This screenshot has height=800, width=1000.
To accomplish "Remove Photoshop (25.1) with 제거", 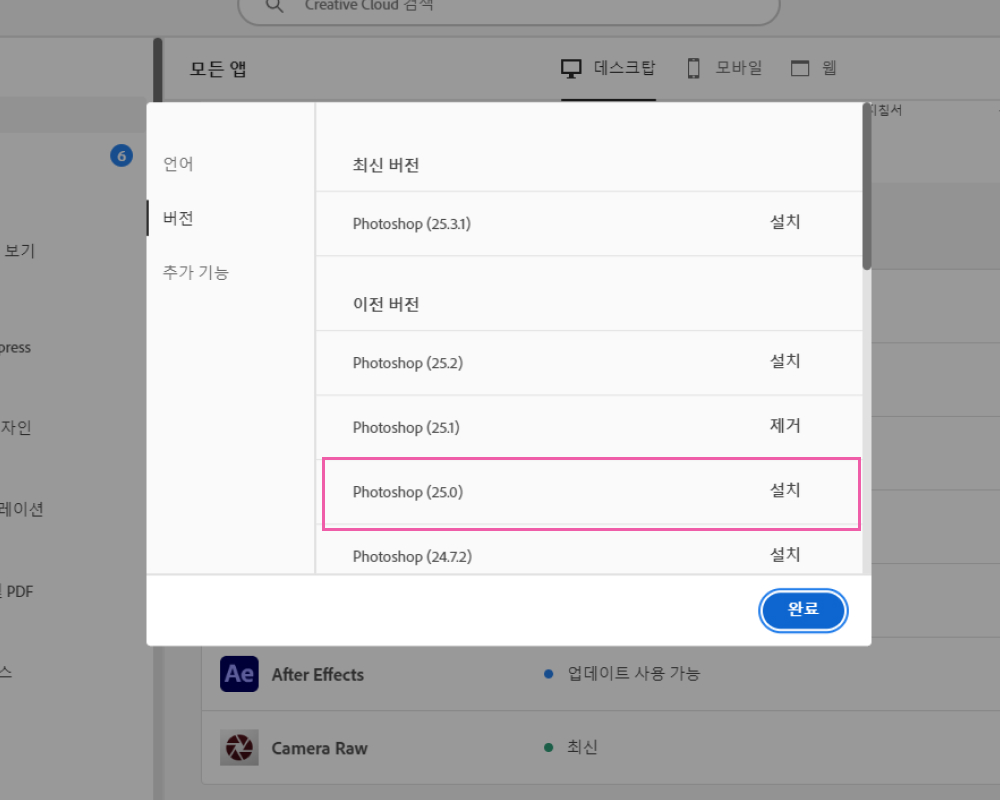I will coord(785,426).
